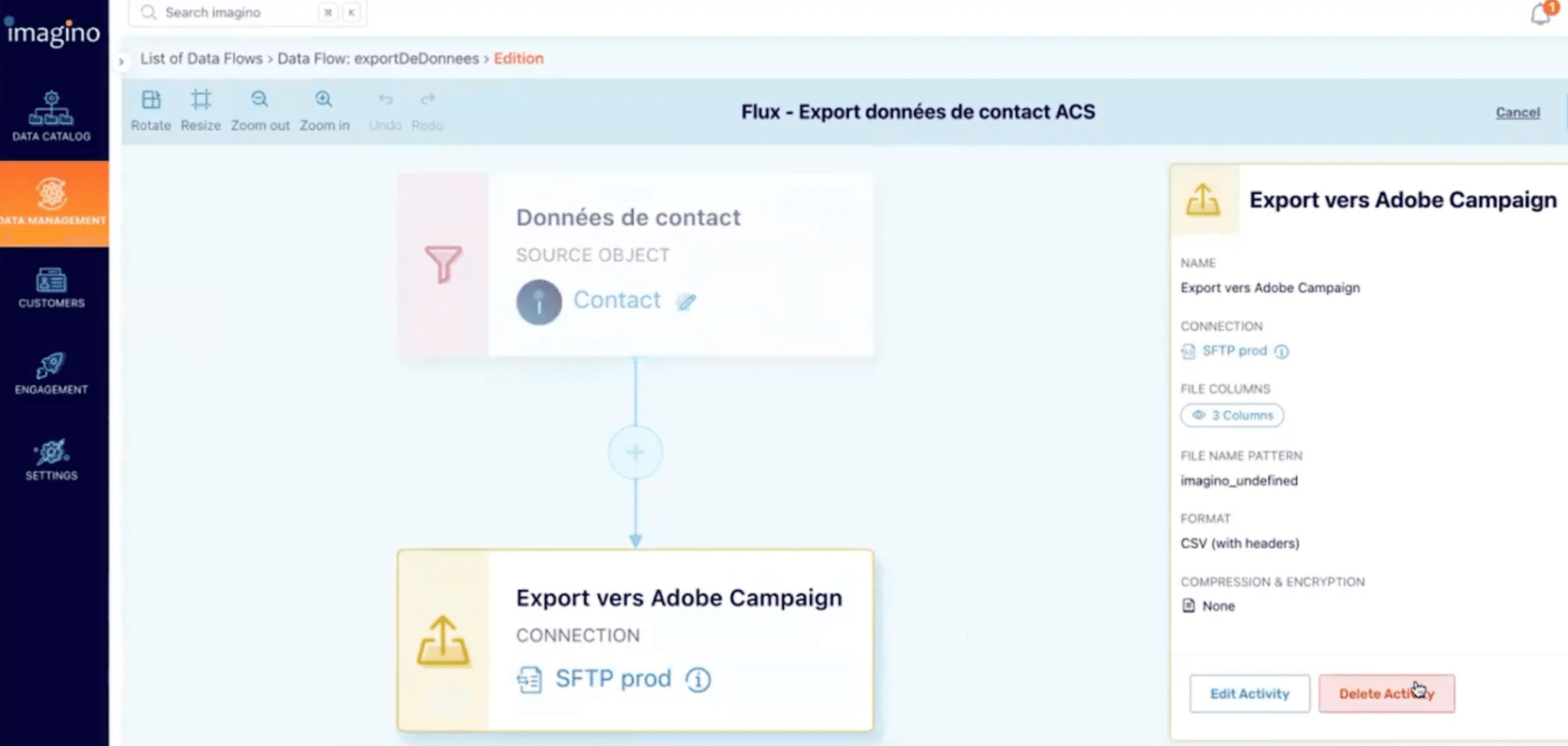Screen dimensions: 1568x746
Task: Click the Cancel link
Action: tap(1517, 112)
